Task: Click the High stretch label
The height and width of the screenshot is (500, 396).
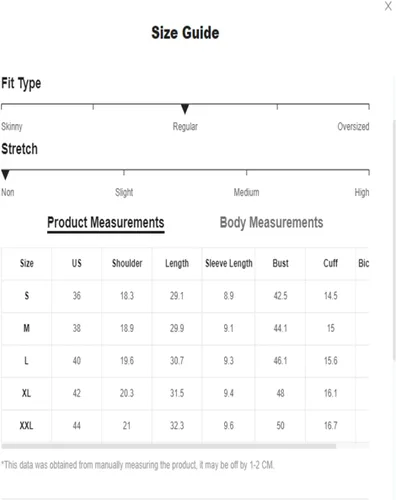Action: 362,192
